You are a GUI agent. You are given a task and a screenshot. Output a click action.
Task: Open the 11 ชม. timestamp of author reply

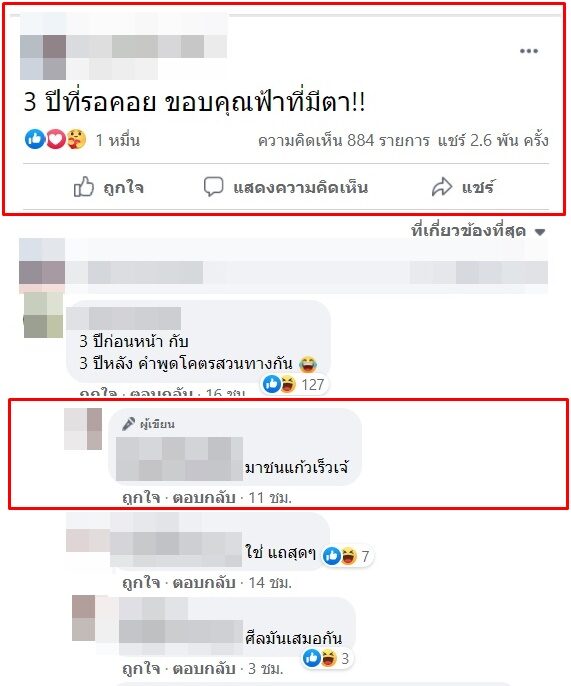[270, 497]
